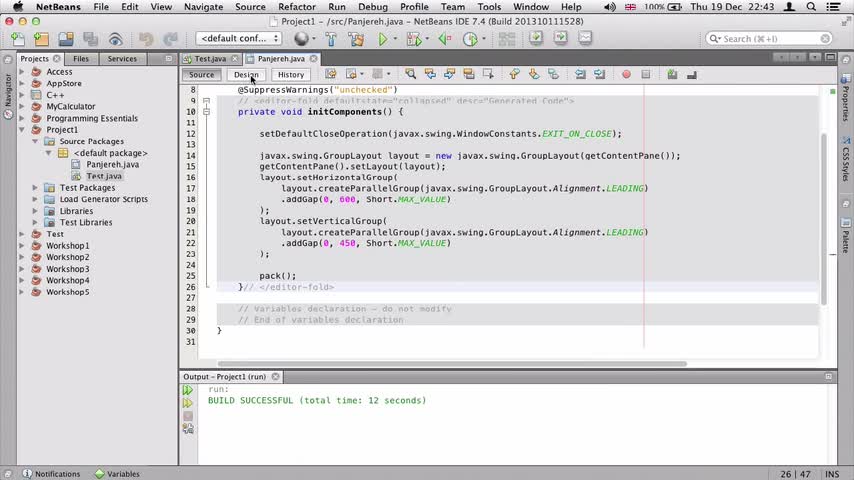Click the Find Selection magnifier icon in editor toolbar
This screenshot has width=854, height=480.
410,74
